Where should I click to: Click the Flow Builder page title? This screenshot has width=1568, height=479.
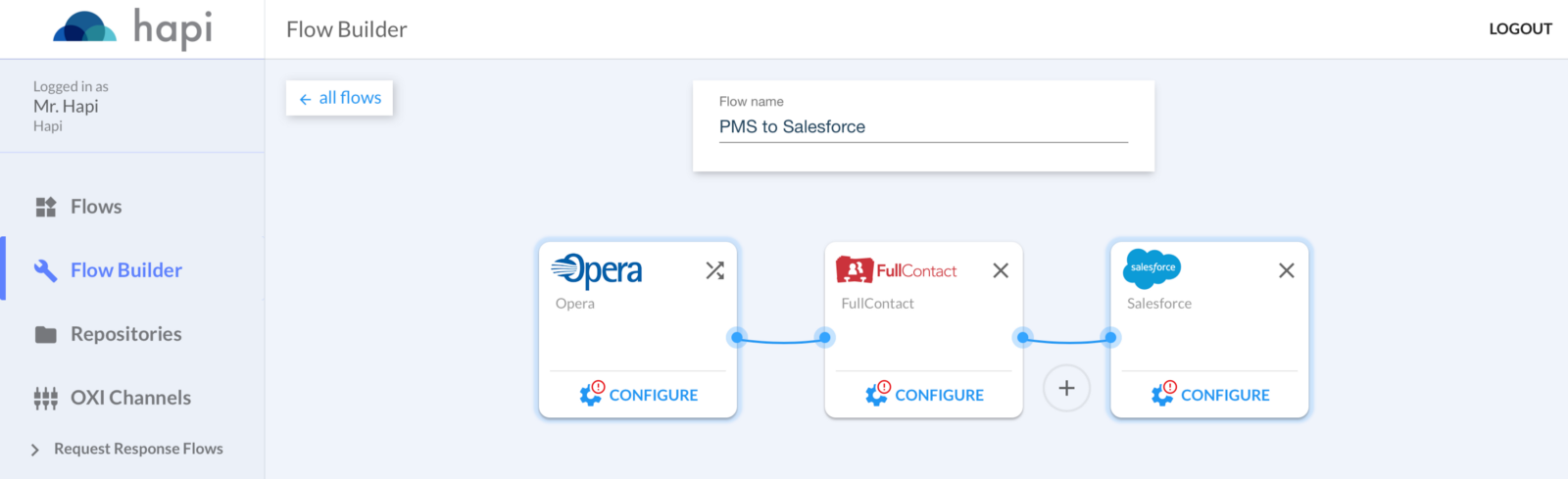pos(347,29)
